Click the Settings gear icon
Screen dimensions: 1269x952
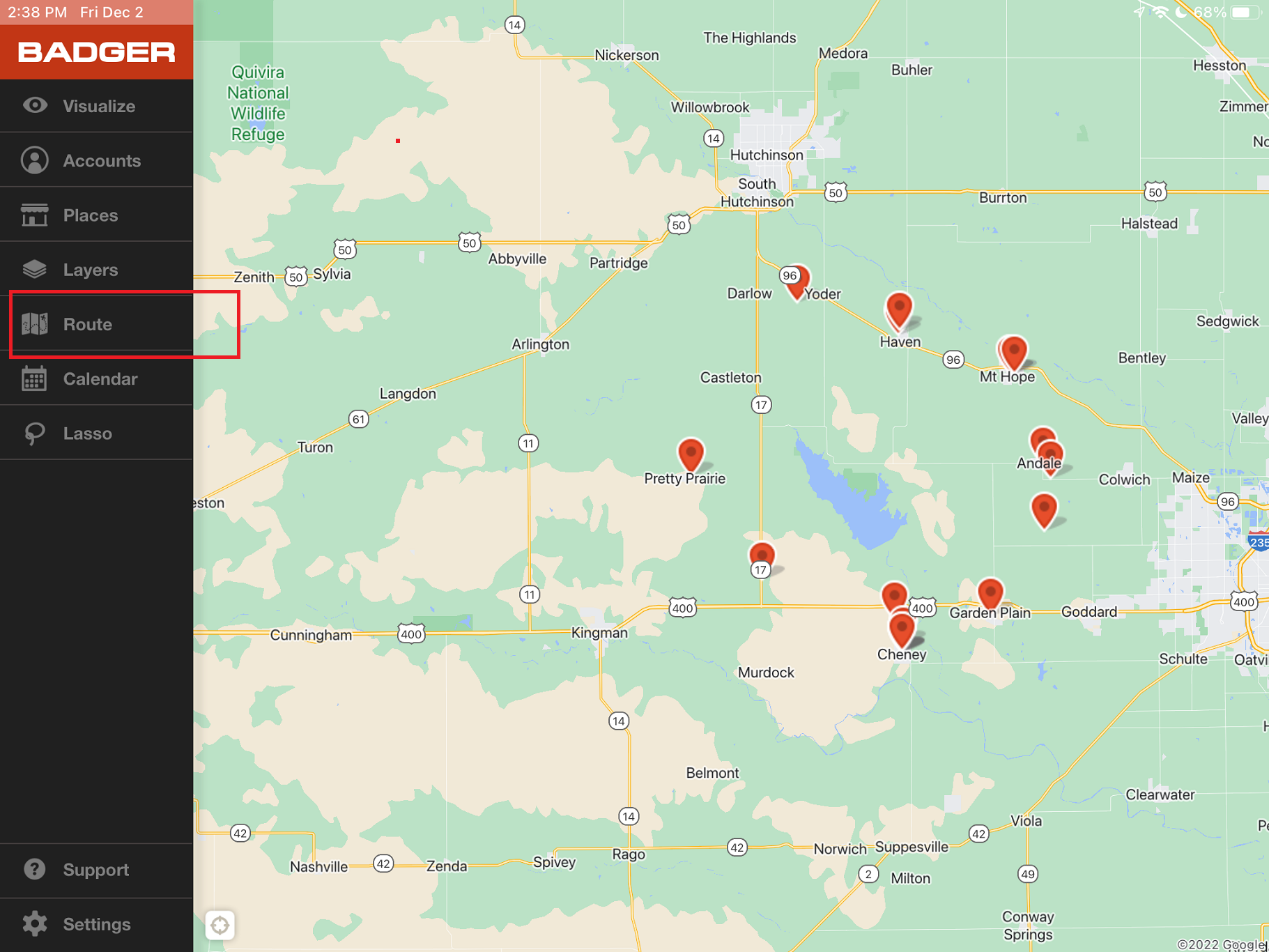(x=34, y=923)
